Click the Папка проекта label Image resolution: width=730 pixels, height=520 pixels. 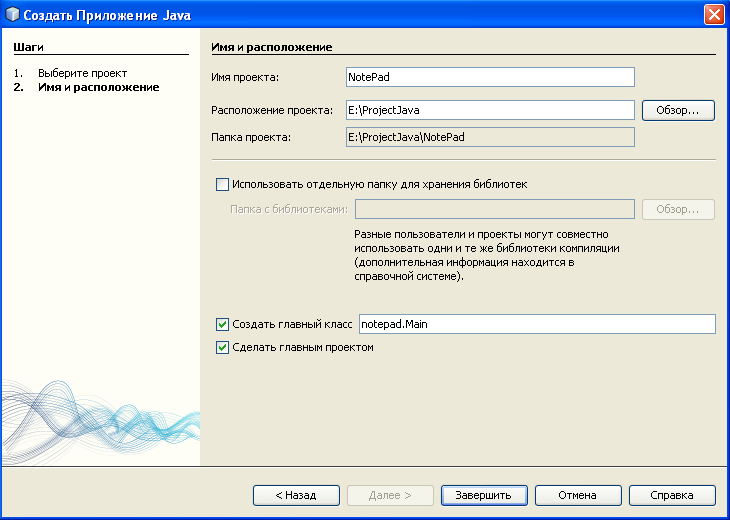tap(251, 137)
